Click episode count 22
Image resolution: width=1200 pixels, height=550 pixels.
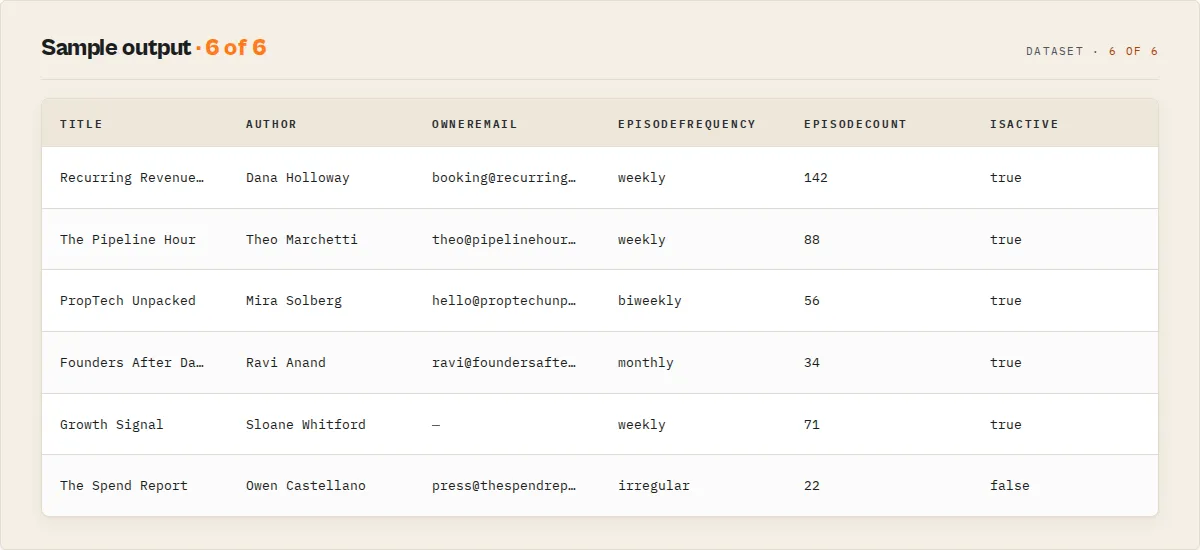pos(812,486)
